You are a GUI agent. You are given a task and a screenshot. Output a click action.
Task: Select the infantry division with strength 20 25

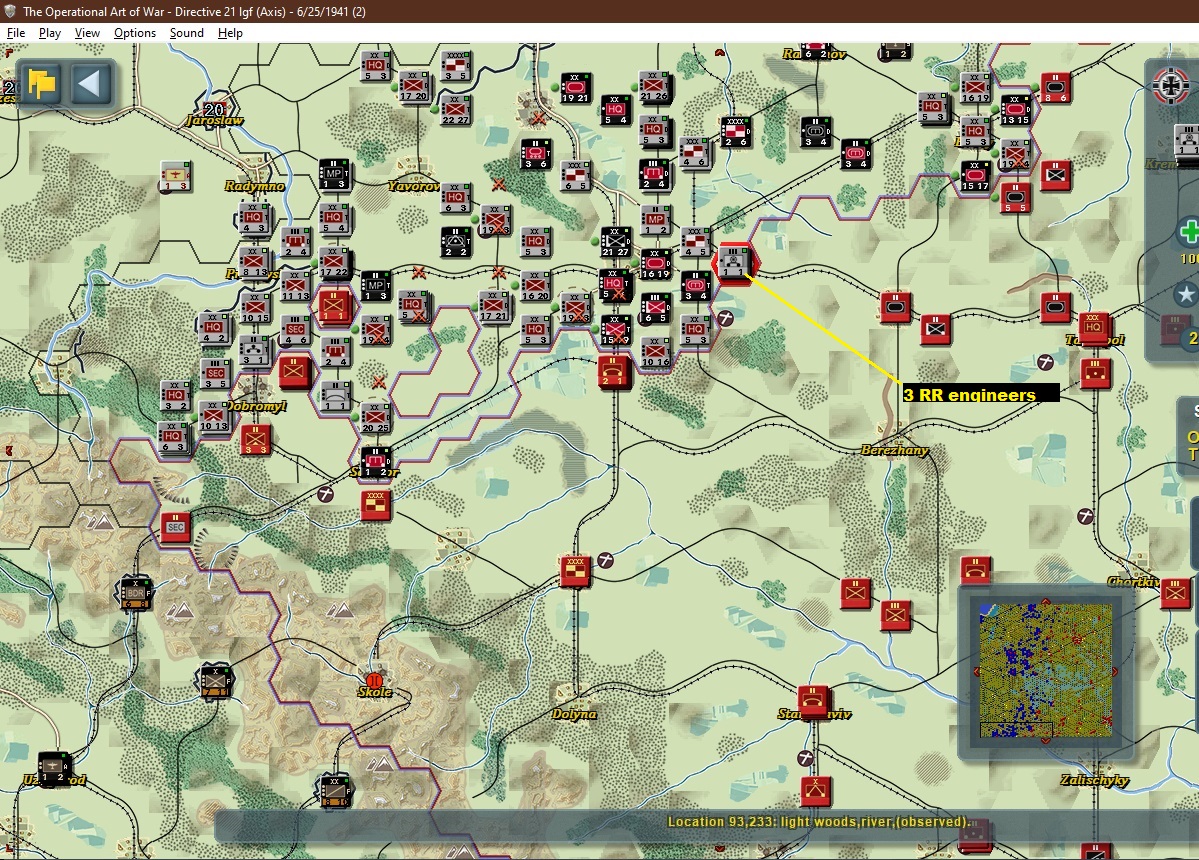(375, 417)
